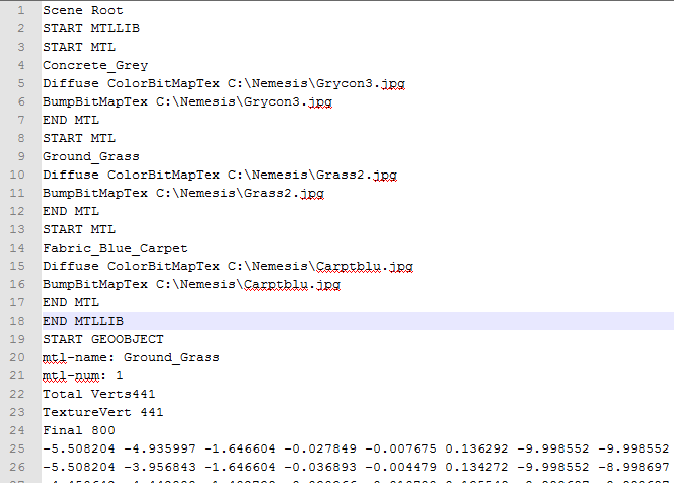This screenshot has width=674, height=483.
Task: Click line number 12 in the gutter
Action: [19, 211]
